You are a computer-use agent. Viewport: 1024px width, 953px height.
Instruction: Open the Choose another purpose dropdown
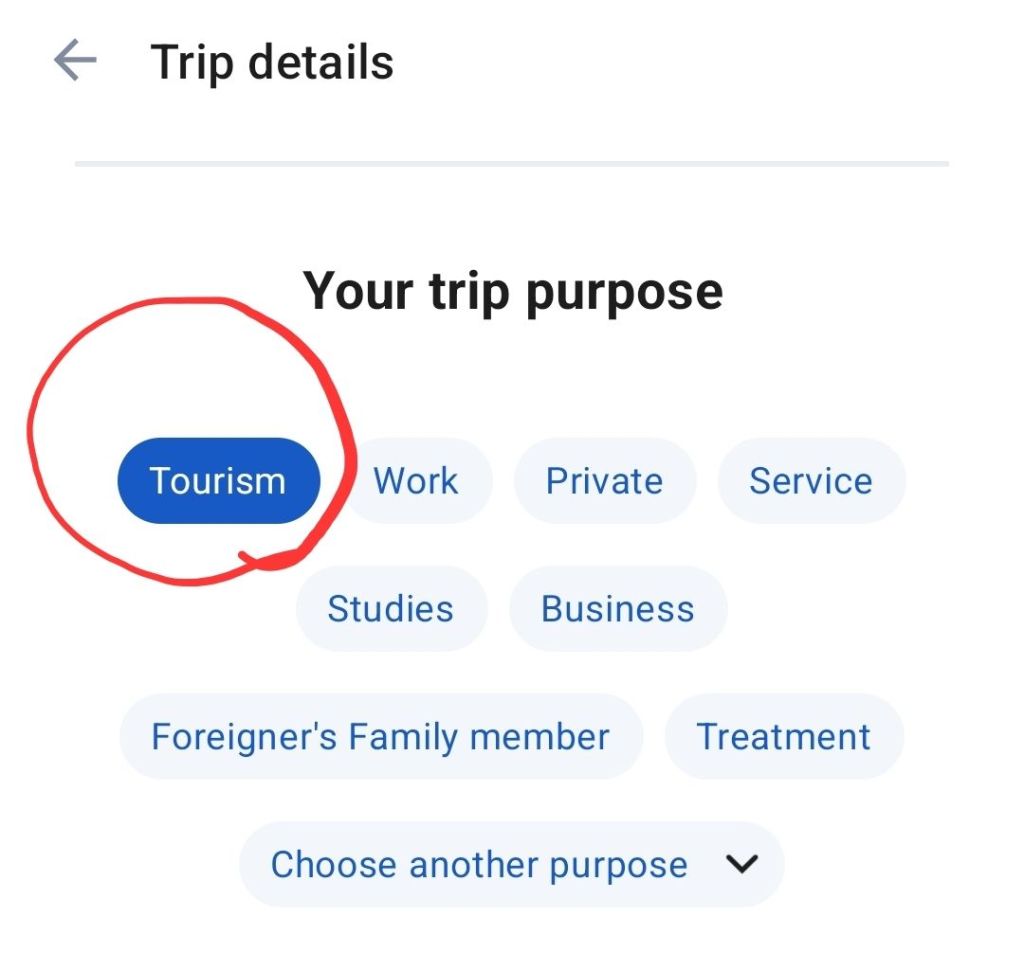[511, 865]
